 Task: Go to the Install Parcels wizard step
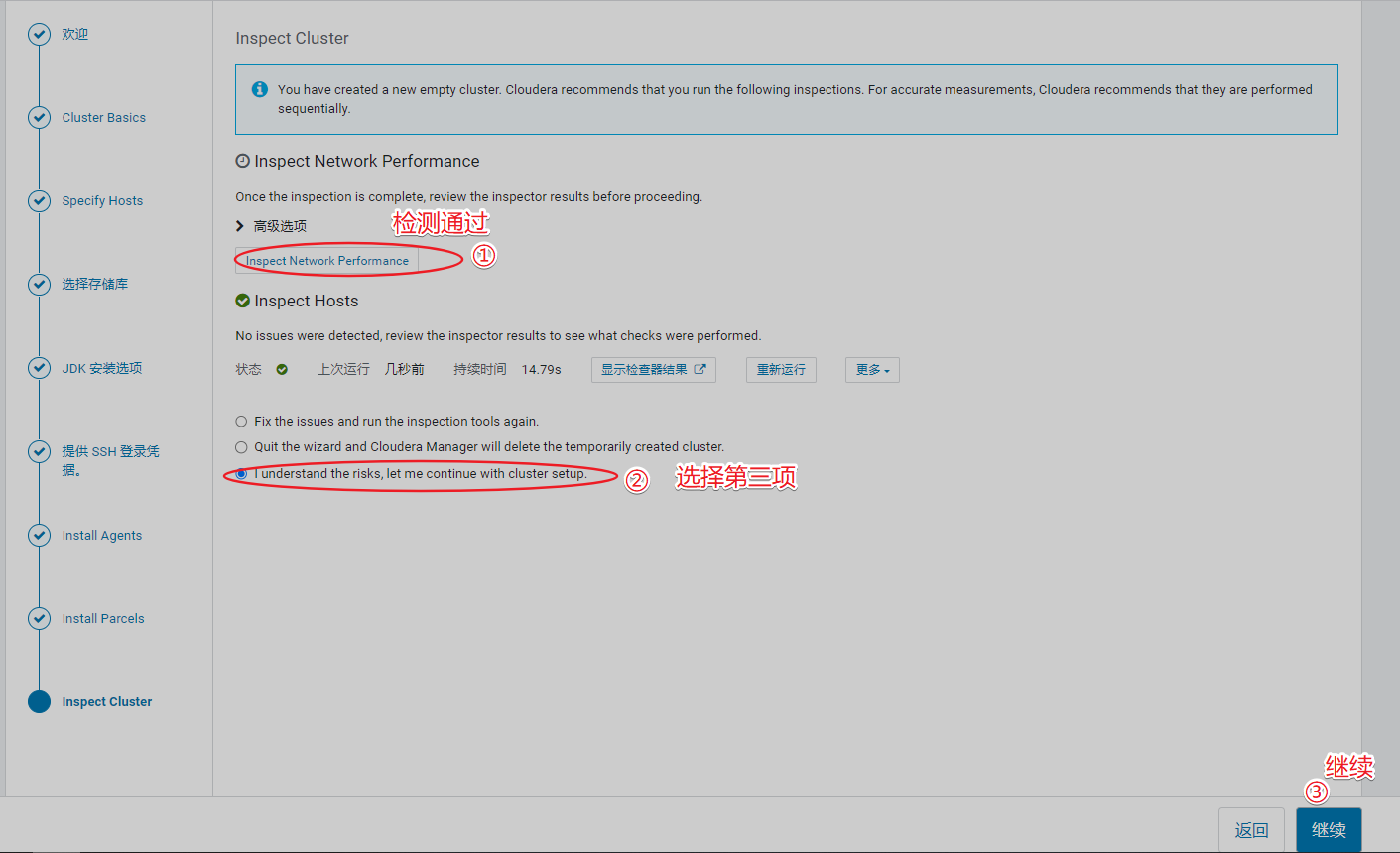tap(103, 618)
